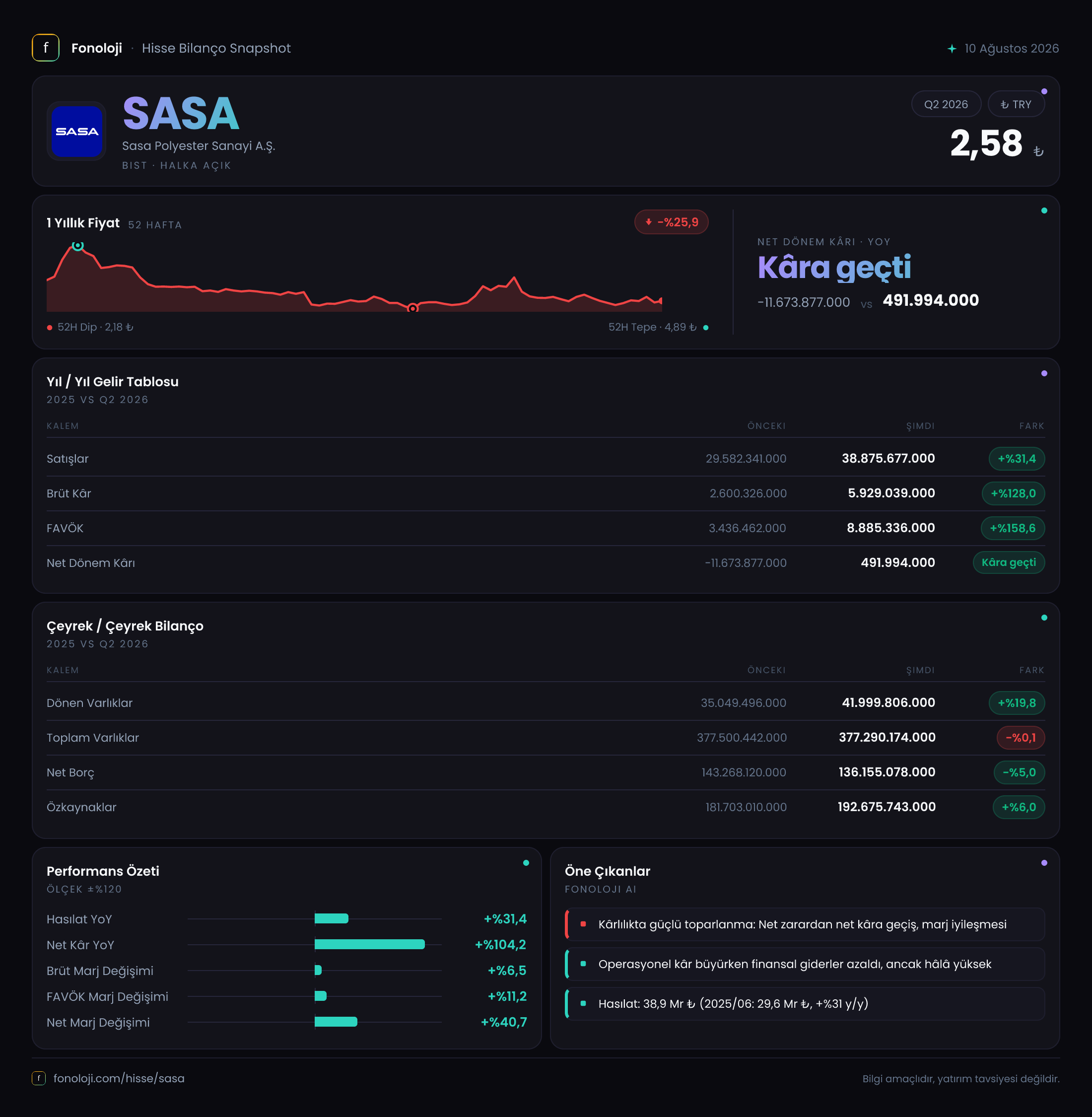Click the Kâra geçti badge in Net Dönem Kârı row
This screenshot has width=1092, height=1117.
1008,562
